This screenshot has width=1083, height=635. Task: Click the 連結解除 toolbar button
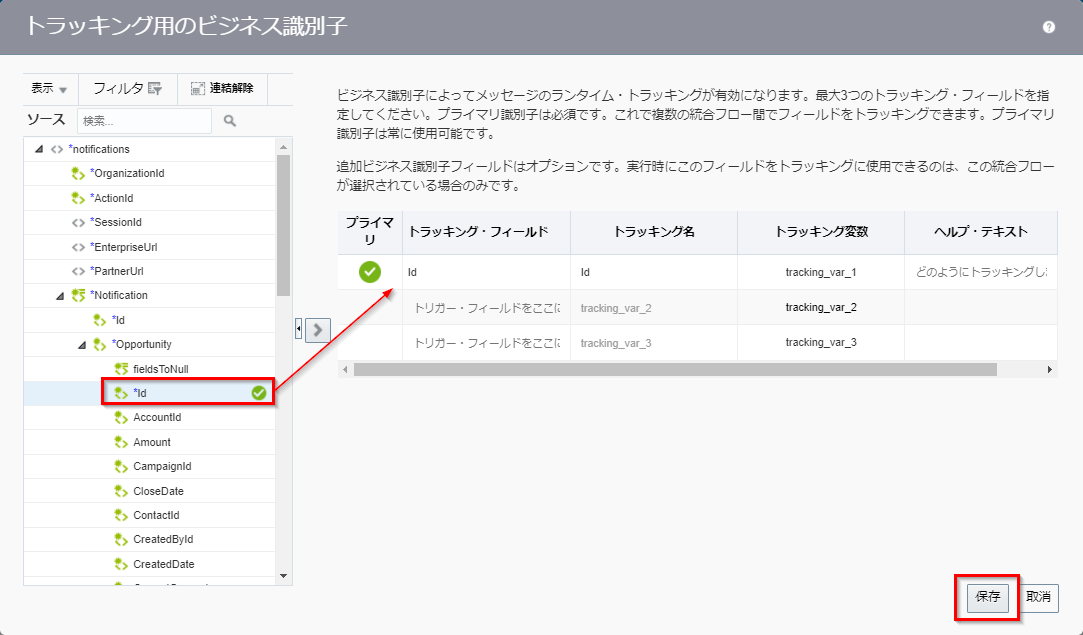(222, 89)
